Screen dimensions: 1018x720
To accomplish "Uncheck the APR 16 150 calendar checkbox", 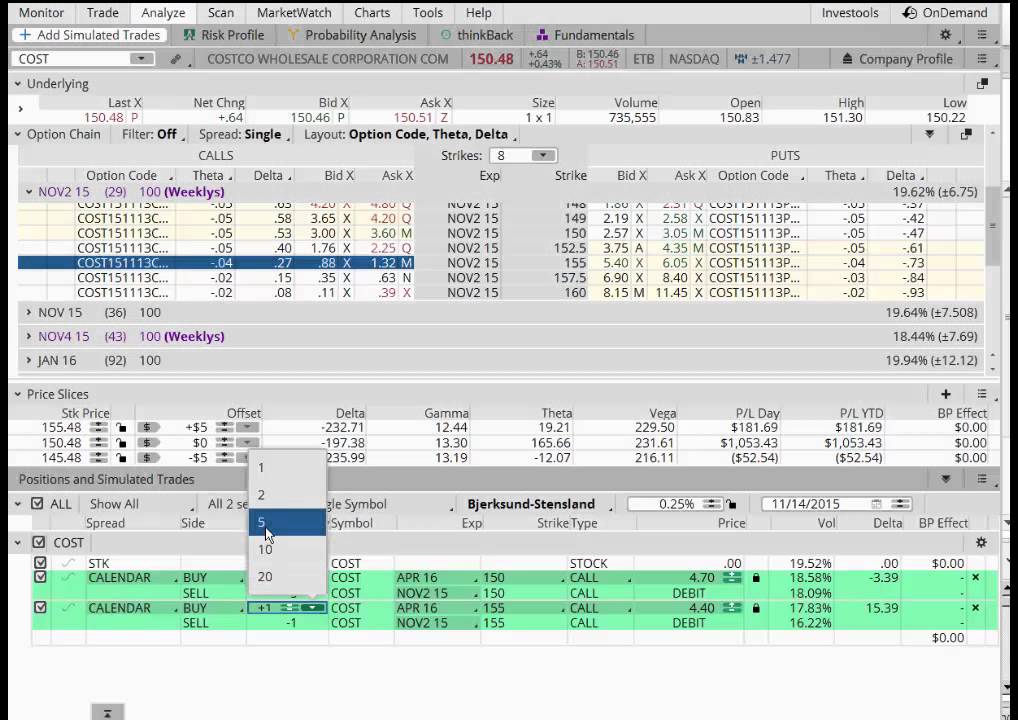I will pos(40,577).
